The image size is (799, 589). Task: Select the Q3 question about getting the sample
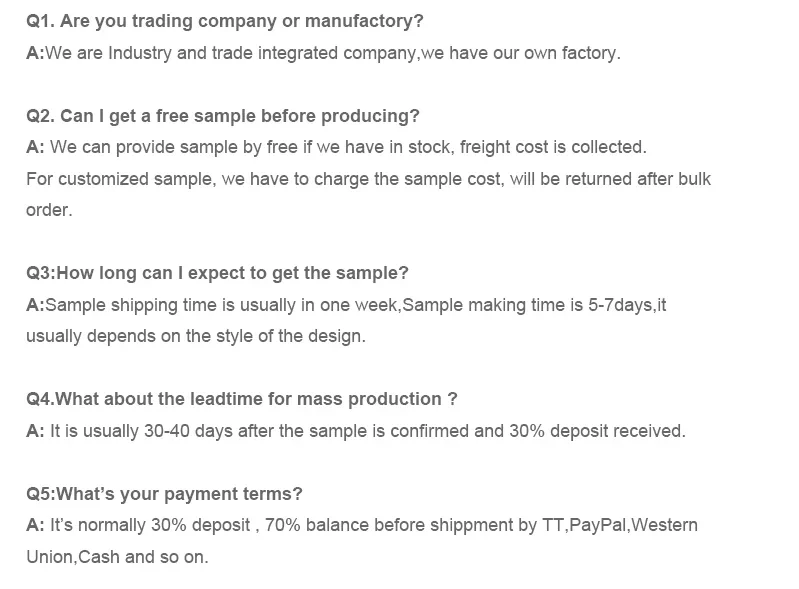tap(217, 273)
